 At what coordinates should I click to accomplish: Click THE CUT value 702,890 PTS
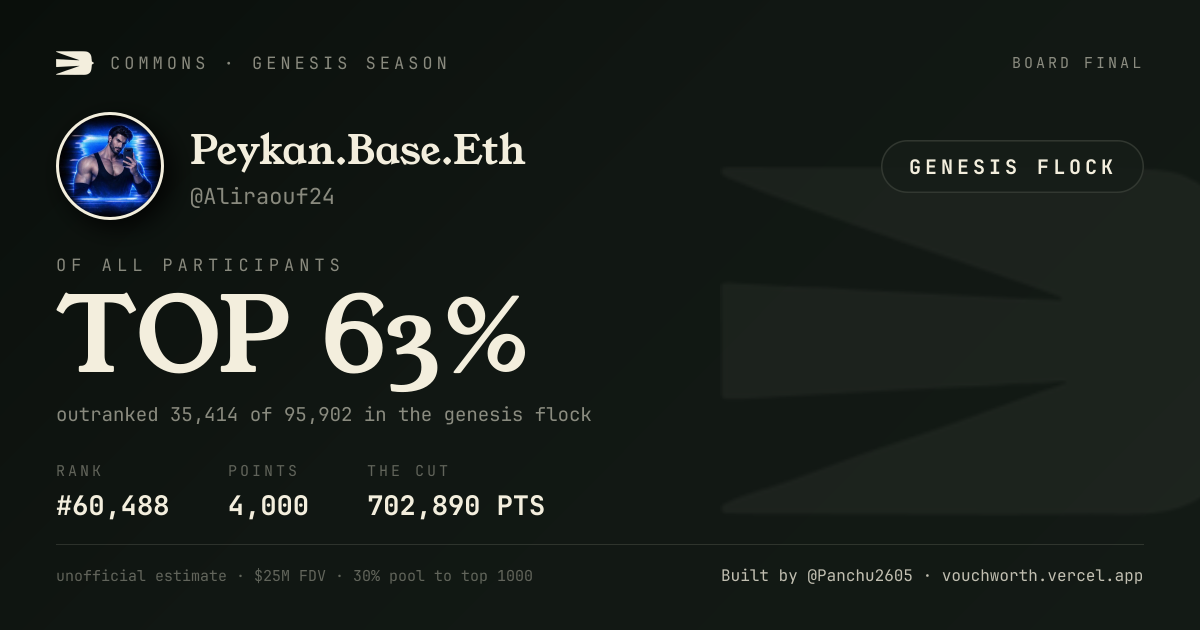[x=456, y=506]
